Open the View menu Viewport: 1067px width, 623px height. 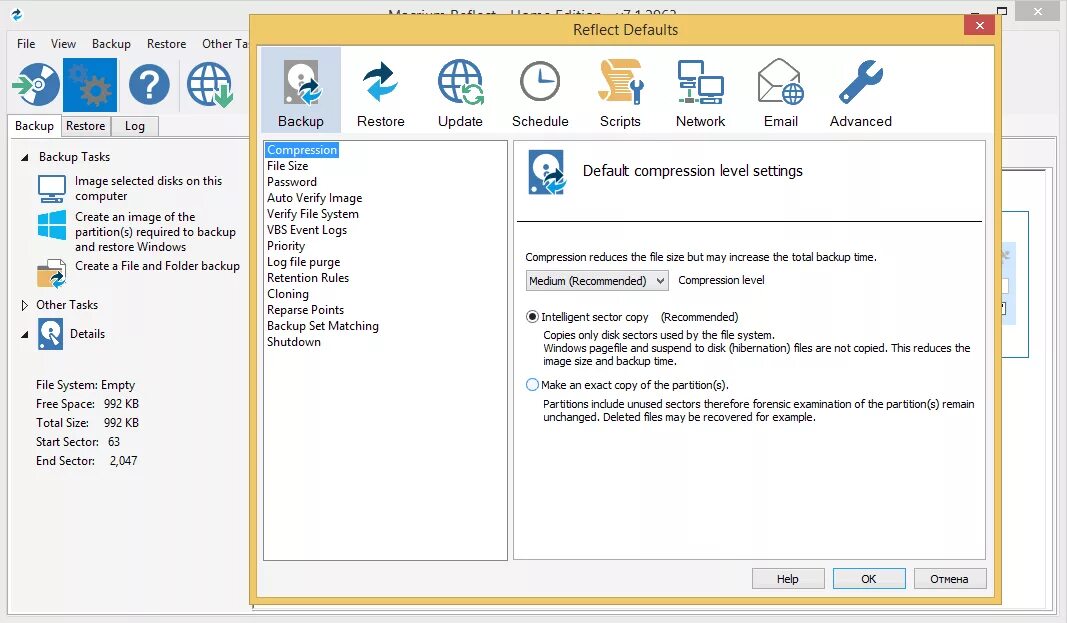(x=63, y=44)
